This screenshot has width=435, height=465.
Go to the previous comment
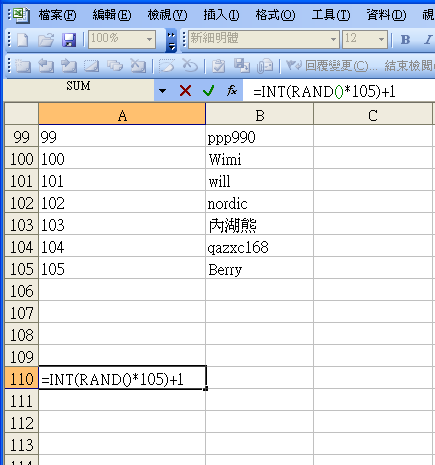(46, 66)
